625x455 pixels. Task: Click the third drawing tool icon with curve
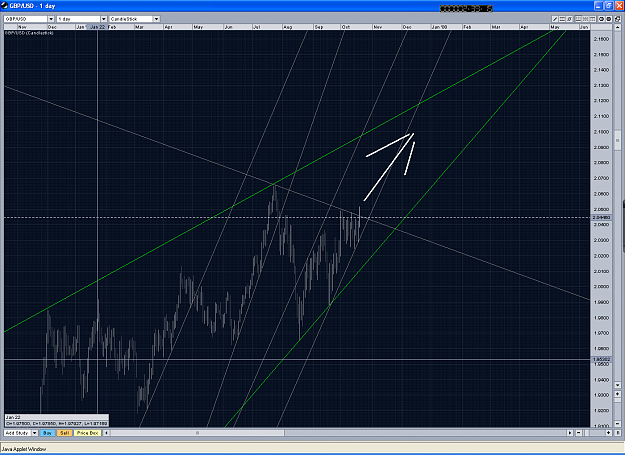569,19
